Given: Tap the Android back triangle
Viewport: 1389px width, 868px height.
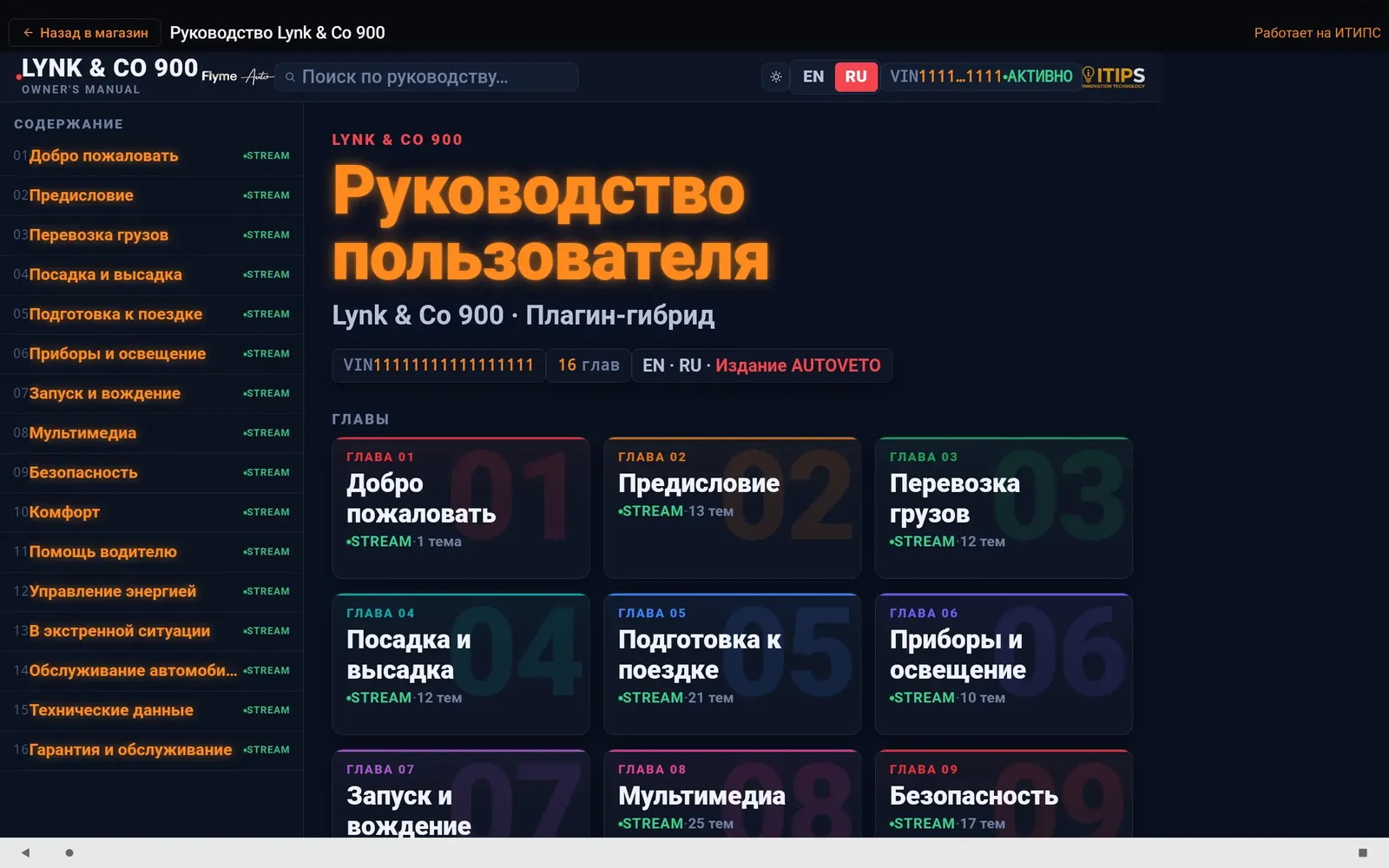Looking at the screenshot, I should pos(25,852).
